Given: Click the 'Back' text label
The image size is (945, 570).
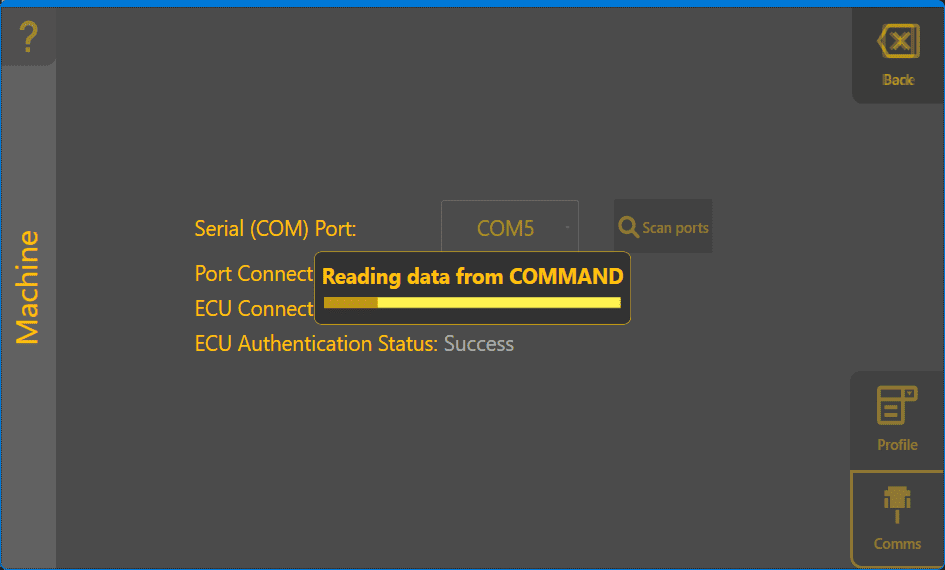Looking at the screenshot, I should [898, 80].
